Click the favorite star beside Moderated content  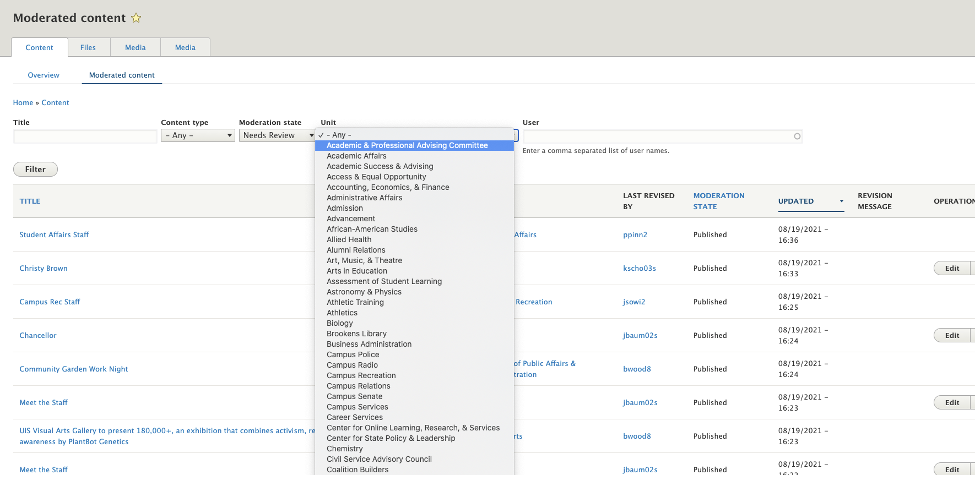tap(136, 18)
